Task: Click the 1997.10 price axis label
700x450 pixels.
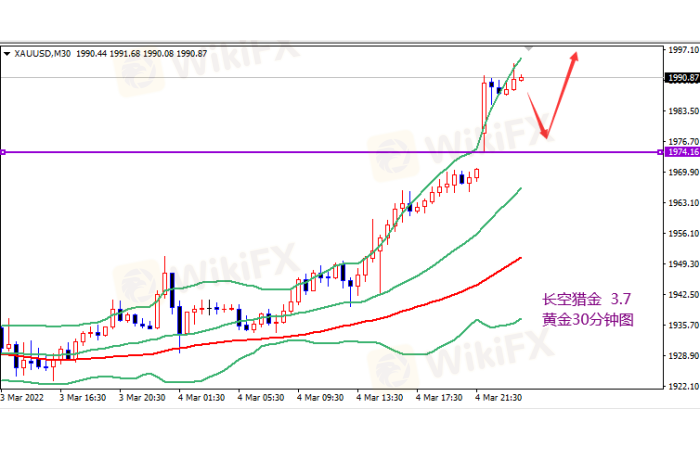Action: click(x=681, y=49)
